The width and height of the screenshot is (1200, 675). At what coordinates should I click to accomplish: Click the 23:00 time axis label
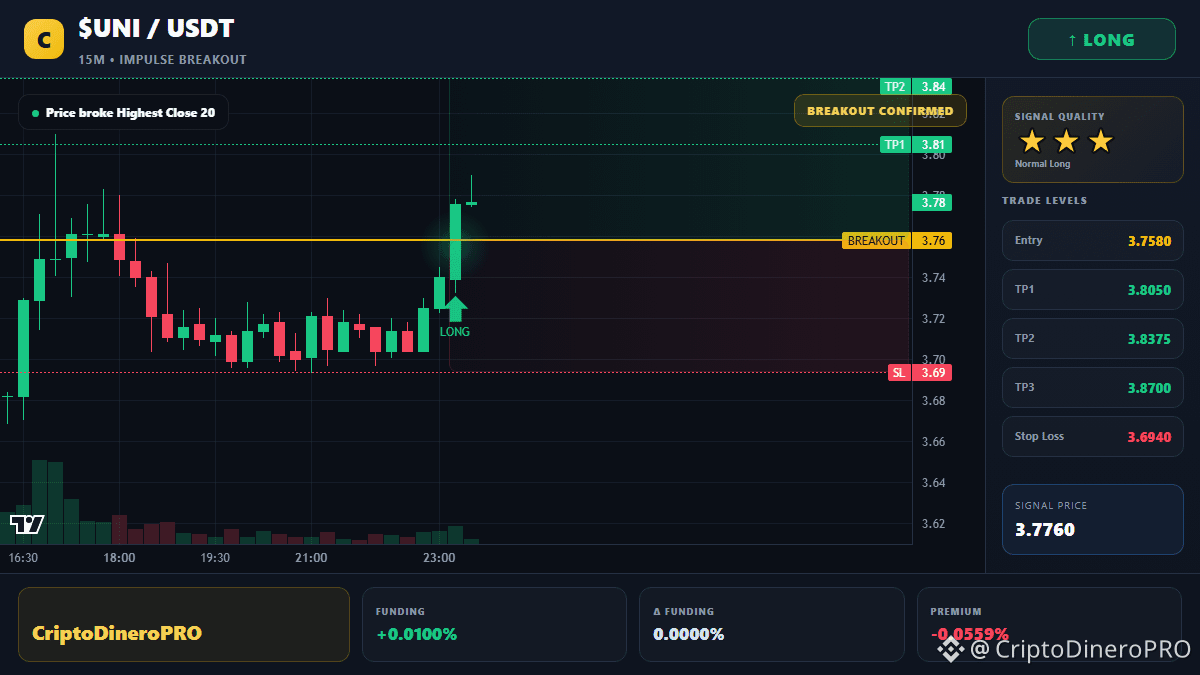coord(439,558)
